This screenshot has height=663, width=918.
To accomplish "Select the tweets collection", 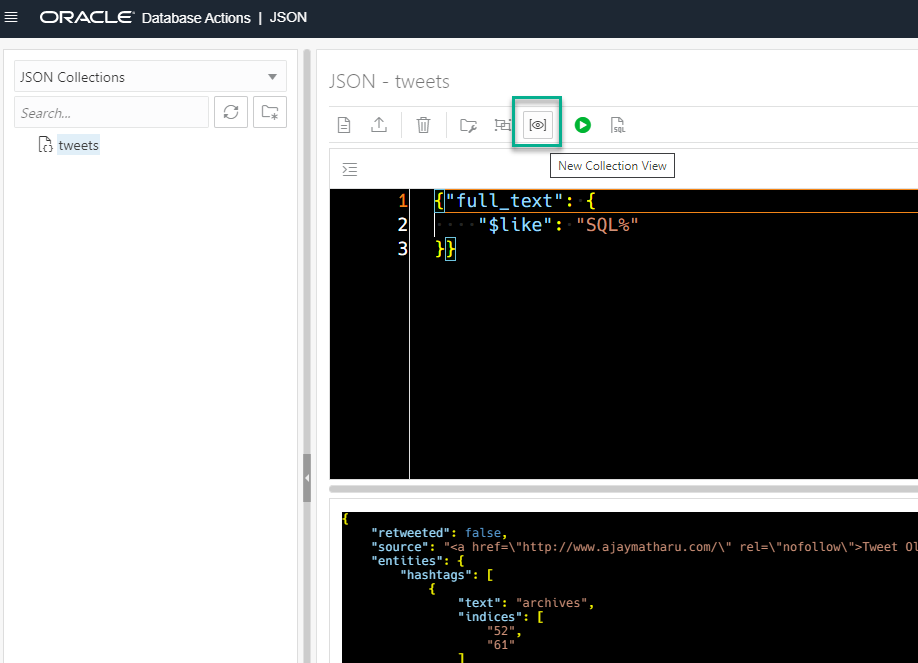I will [x=78, y=145].
